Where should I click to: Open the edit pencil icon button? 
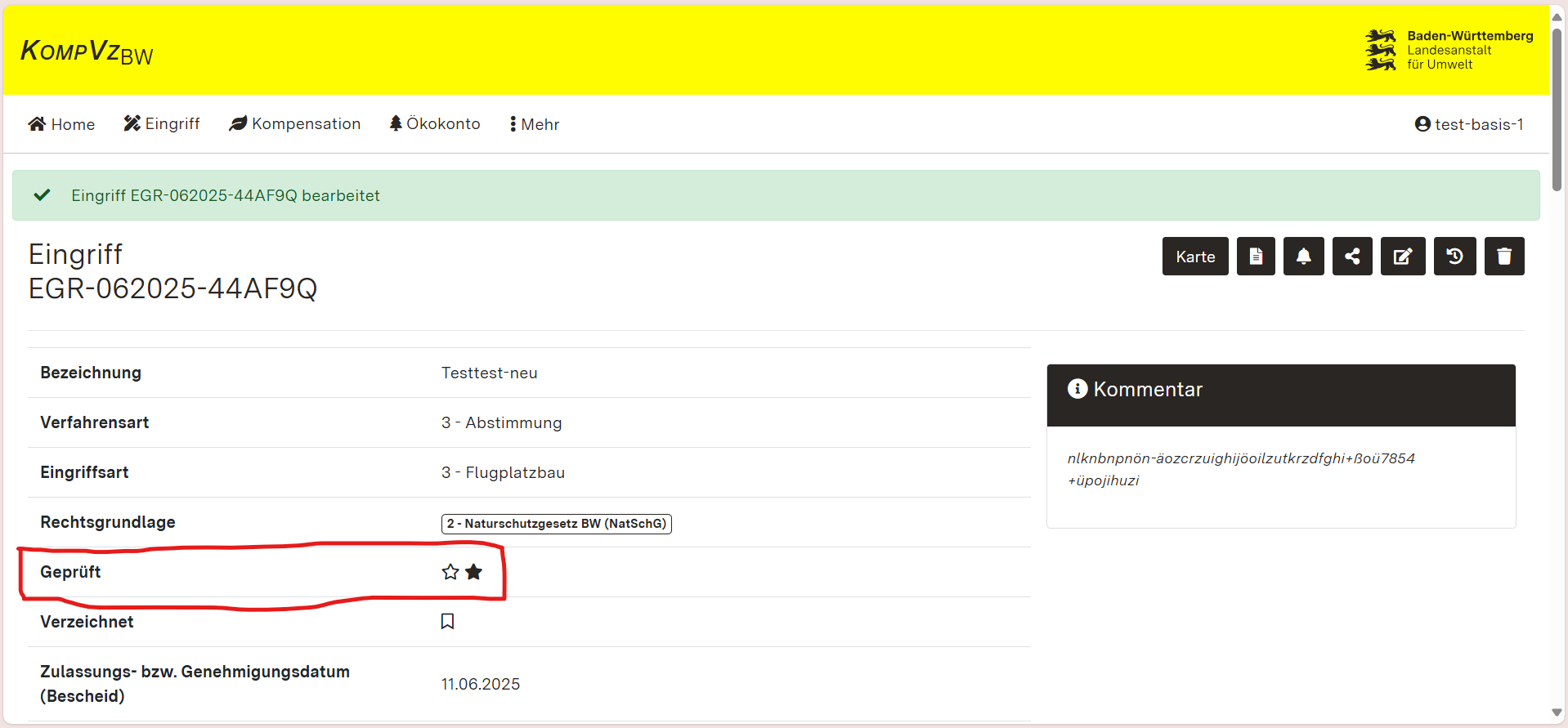tap(1403, 257)
